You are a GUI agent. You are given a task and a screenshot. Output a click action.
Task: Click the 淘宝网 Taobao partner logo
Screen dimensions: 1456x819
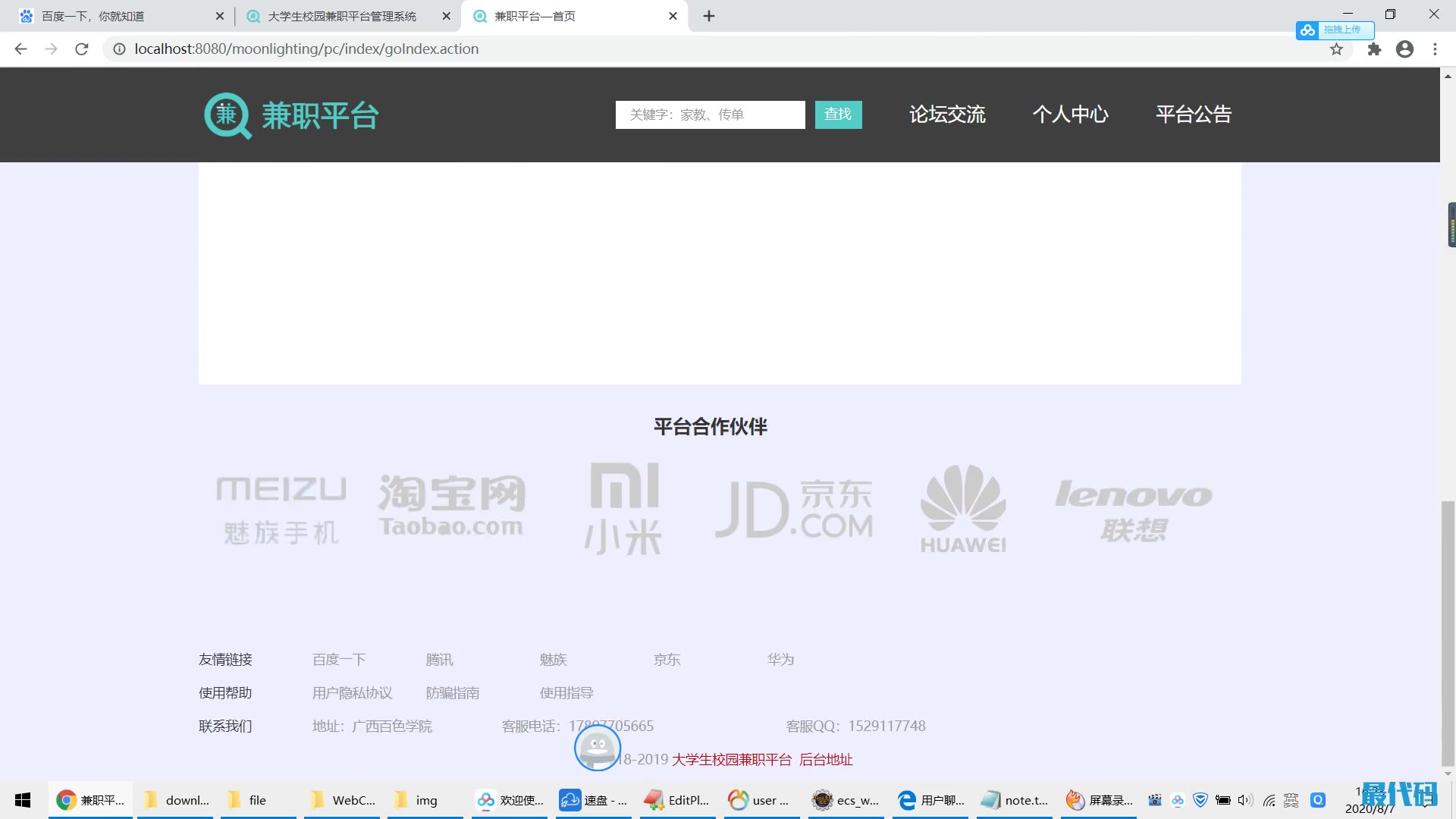point(451,506)
